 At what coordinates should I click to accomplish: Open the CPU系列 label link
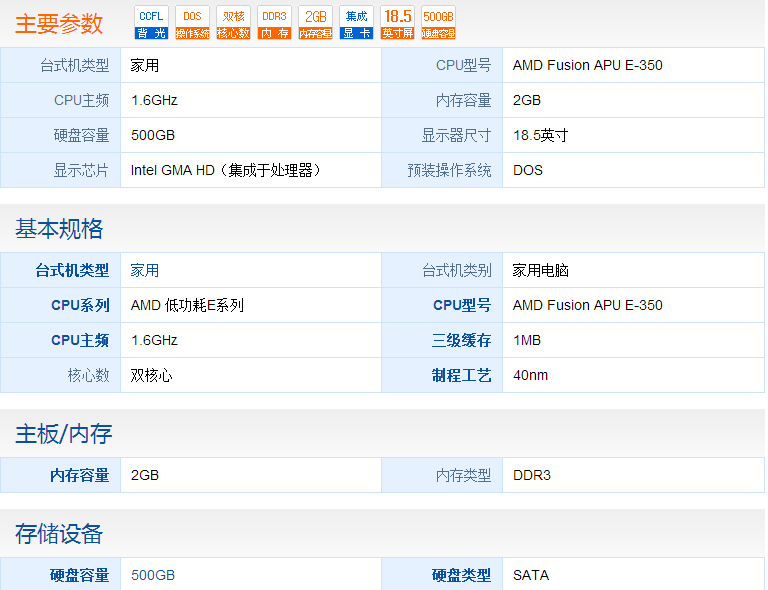pos(80,306)
